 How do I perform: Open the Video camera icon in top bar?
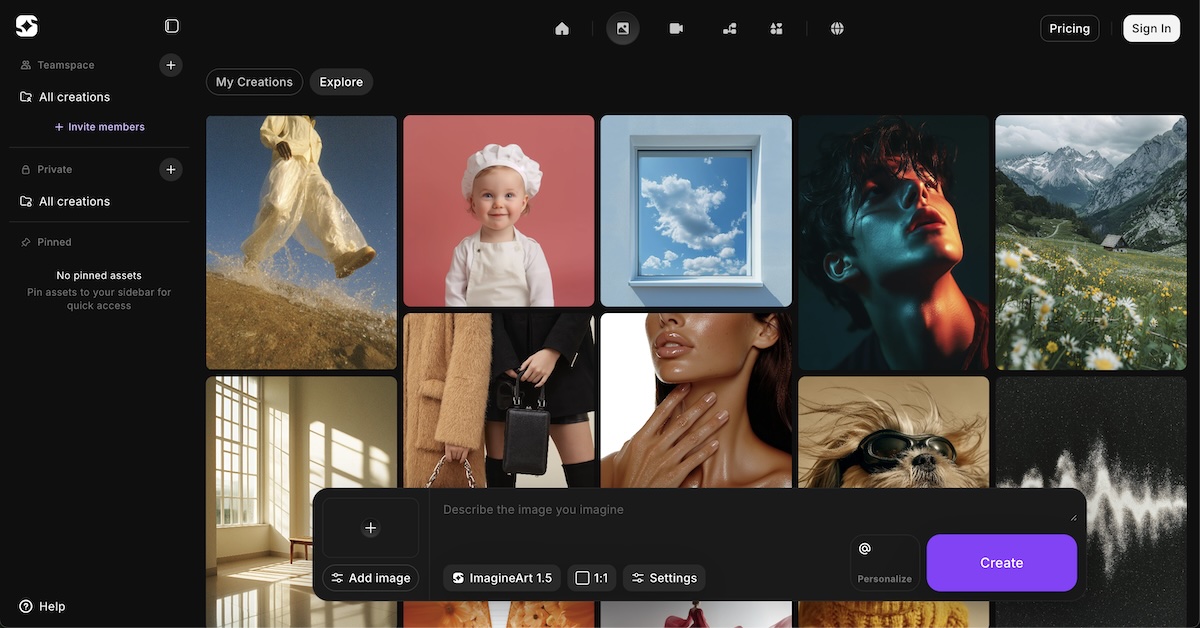(676, 28)
